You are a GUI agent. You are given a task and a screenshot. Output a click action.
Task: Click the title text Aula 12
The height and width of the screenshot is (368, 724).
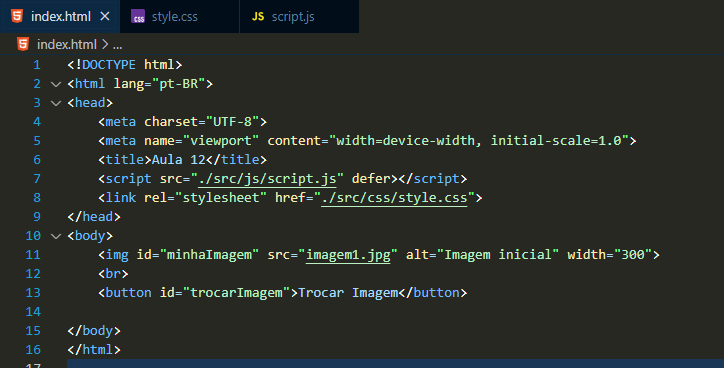pos(179,160)
